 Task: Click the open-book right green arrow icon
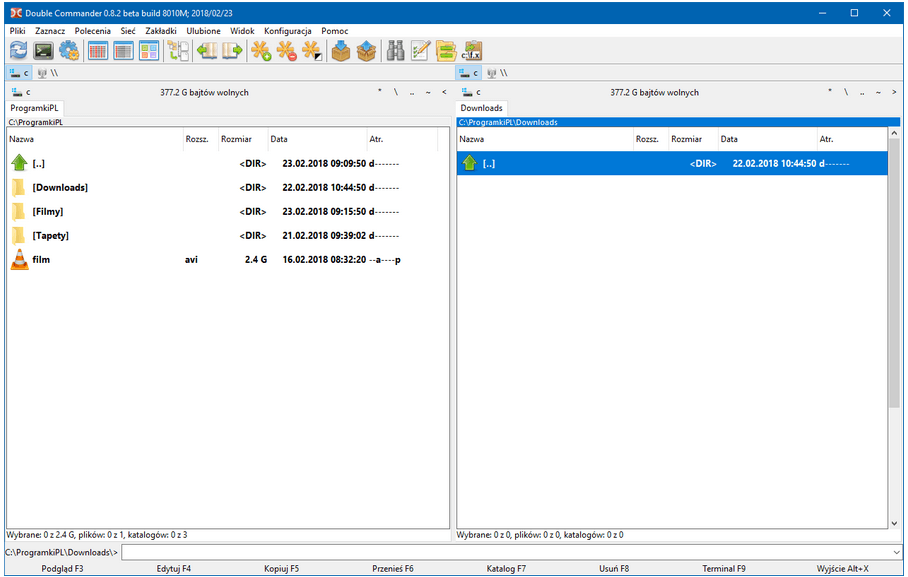point(232,51)
